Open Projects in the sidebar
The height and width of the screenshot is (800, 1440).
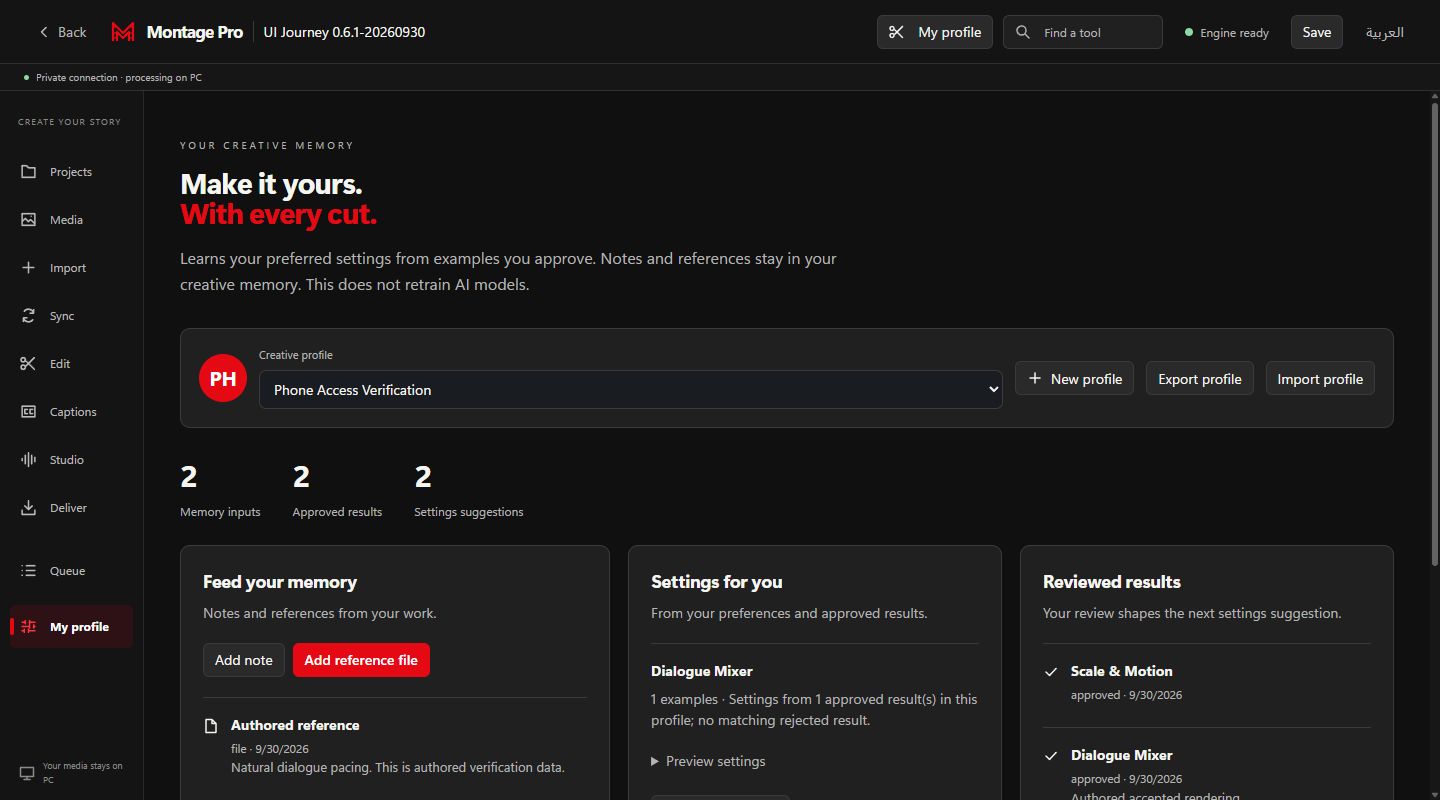point(71,172)
